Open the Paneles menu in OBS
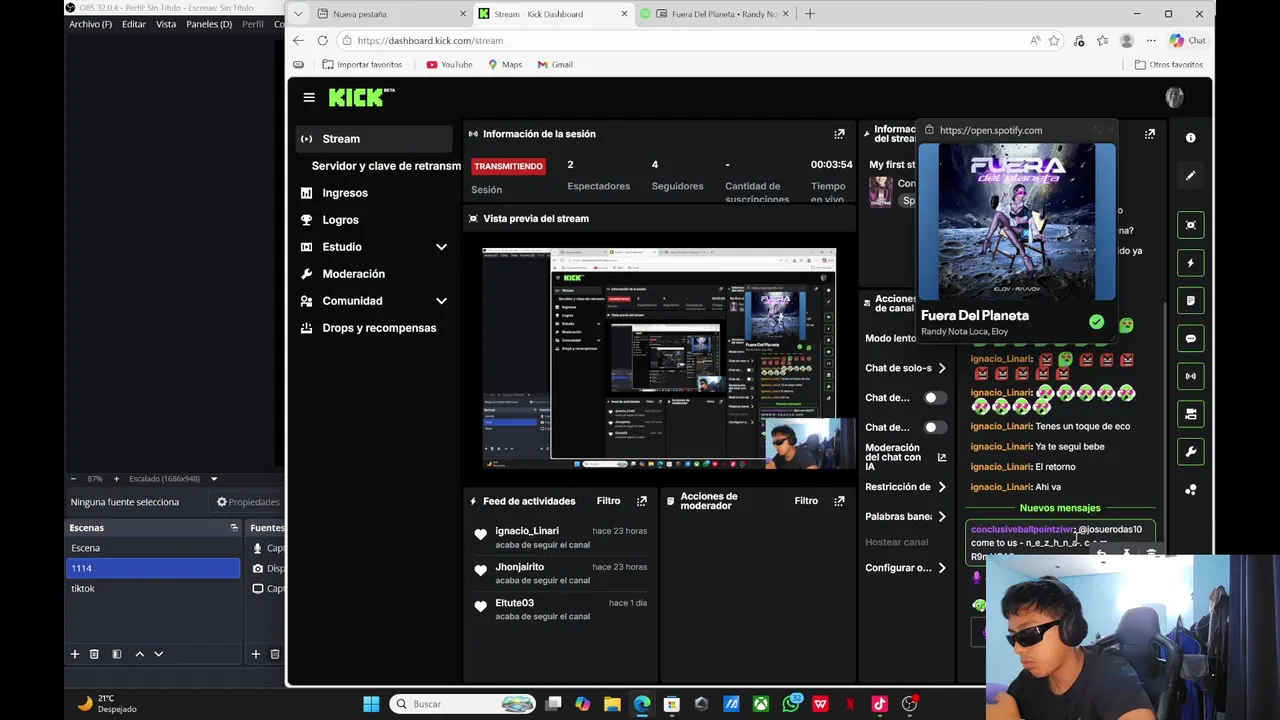 [208, 24]
